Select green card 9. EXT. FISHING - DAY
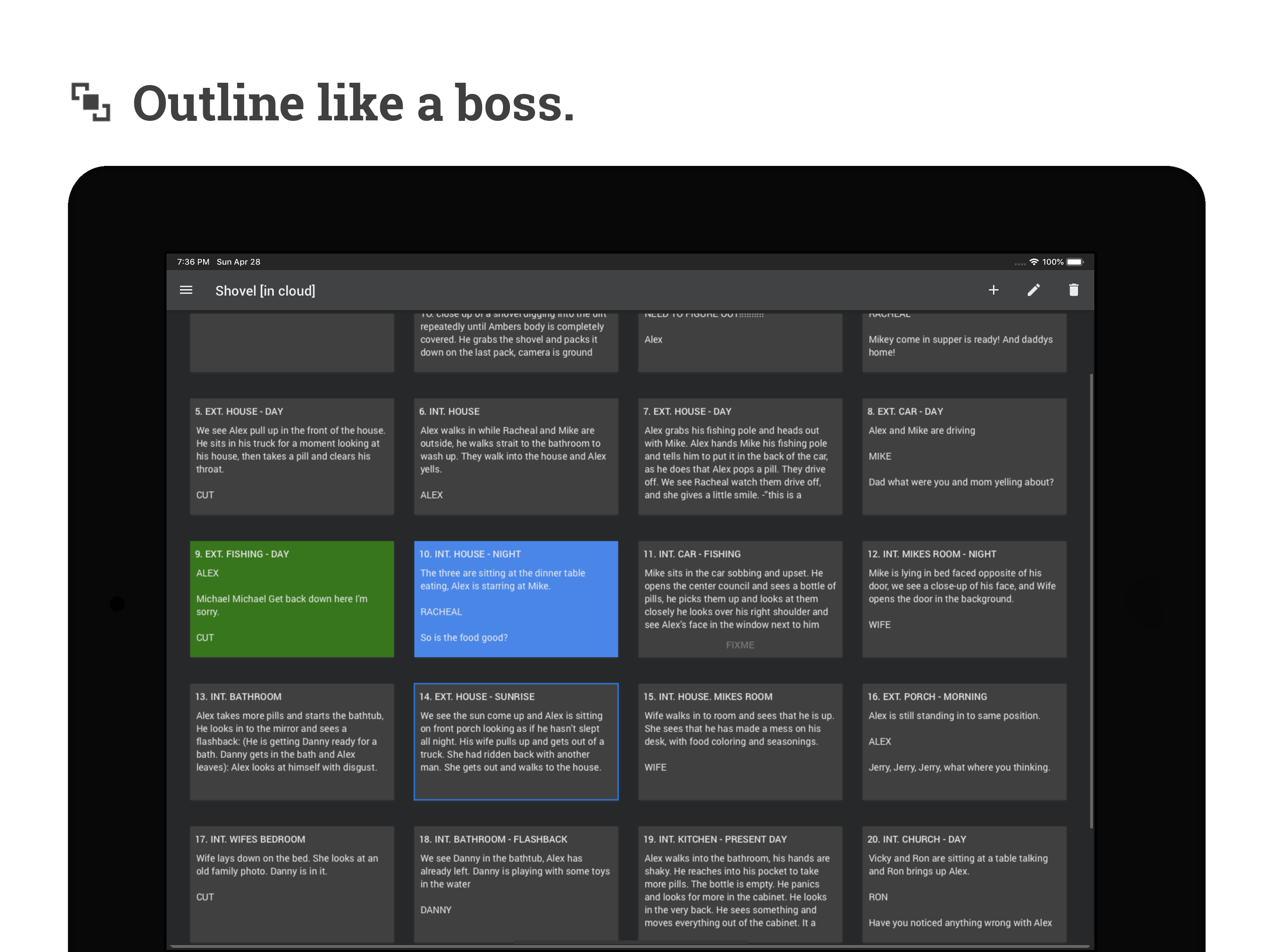This screenshot has height=952, width=1270. 291,599
